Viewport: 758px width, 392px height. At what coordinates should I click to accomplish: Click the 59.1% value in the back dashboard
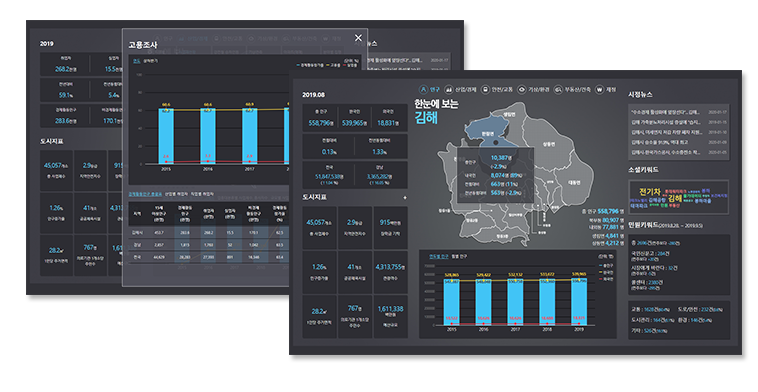(x=65, y=95)
